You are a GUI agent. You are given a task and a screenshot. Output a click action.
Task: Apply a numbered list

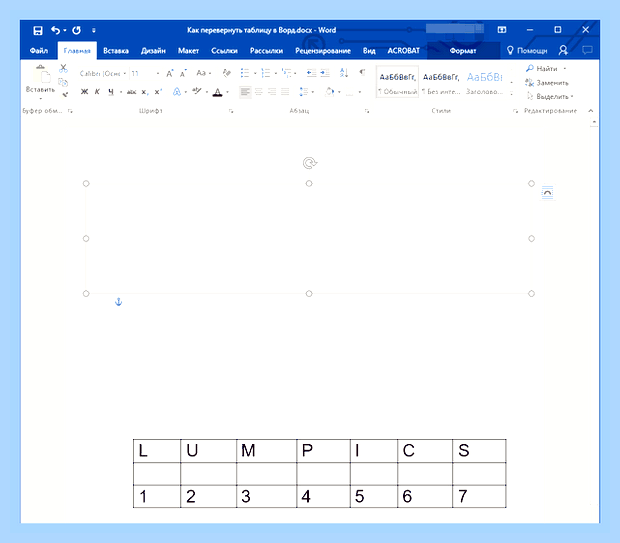(x=266, y=73)
